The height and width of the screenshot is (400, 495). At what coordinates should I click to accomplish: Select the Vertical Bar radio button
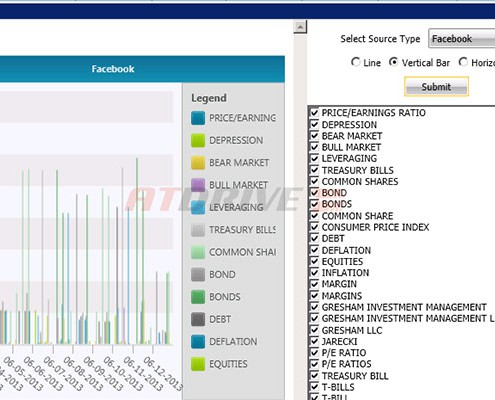pyautogui.click(x=394, y=62)
